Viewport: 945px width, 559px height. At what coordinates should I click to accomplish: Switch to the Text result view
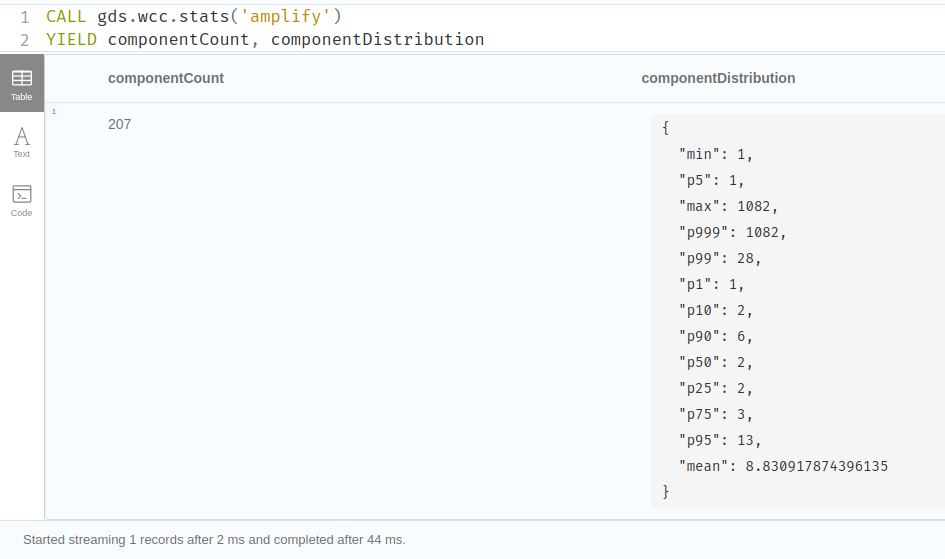(x=21, y=141)
